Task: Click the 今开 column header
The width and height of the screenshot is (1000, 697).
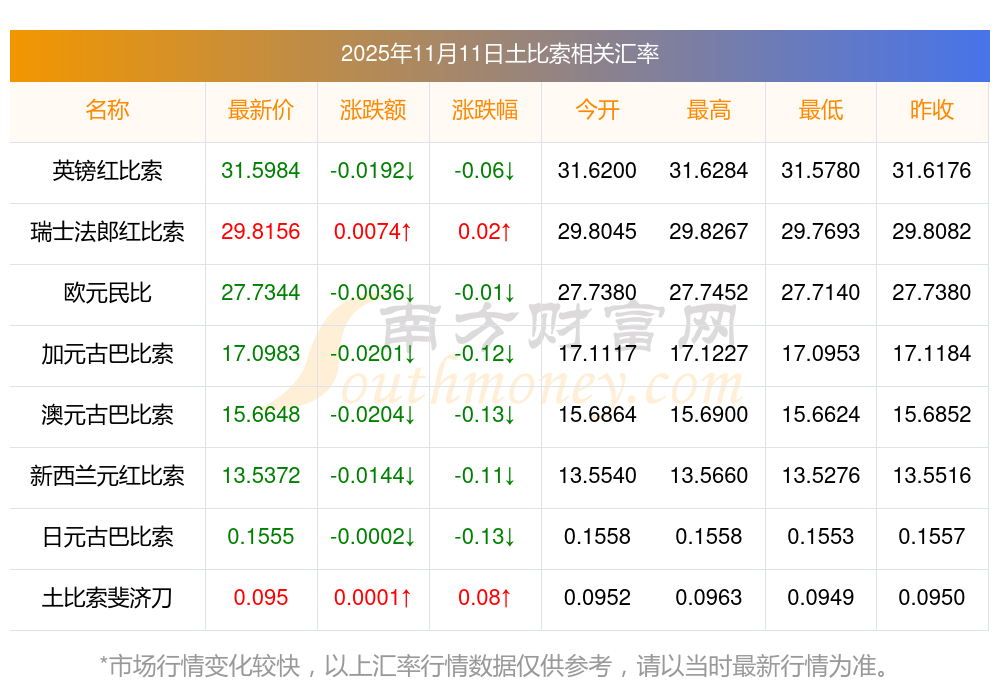Action: [x=597, y=110]
